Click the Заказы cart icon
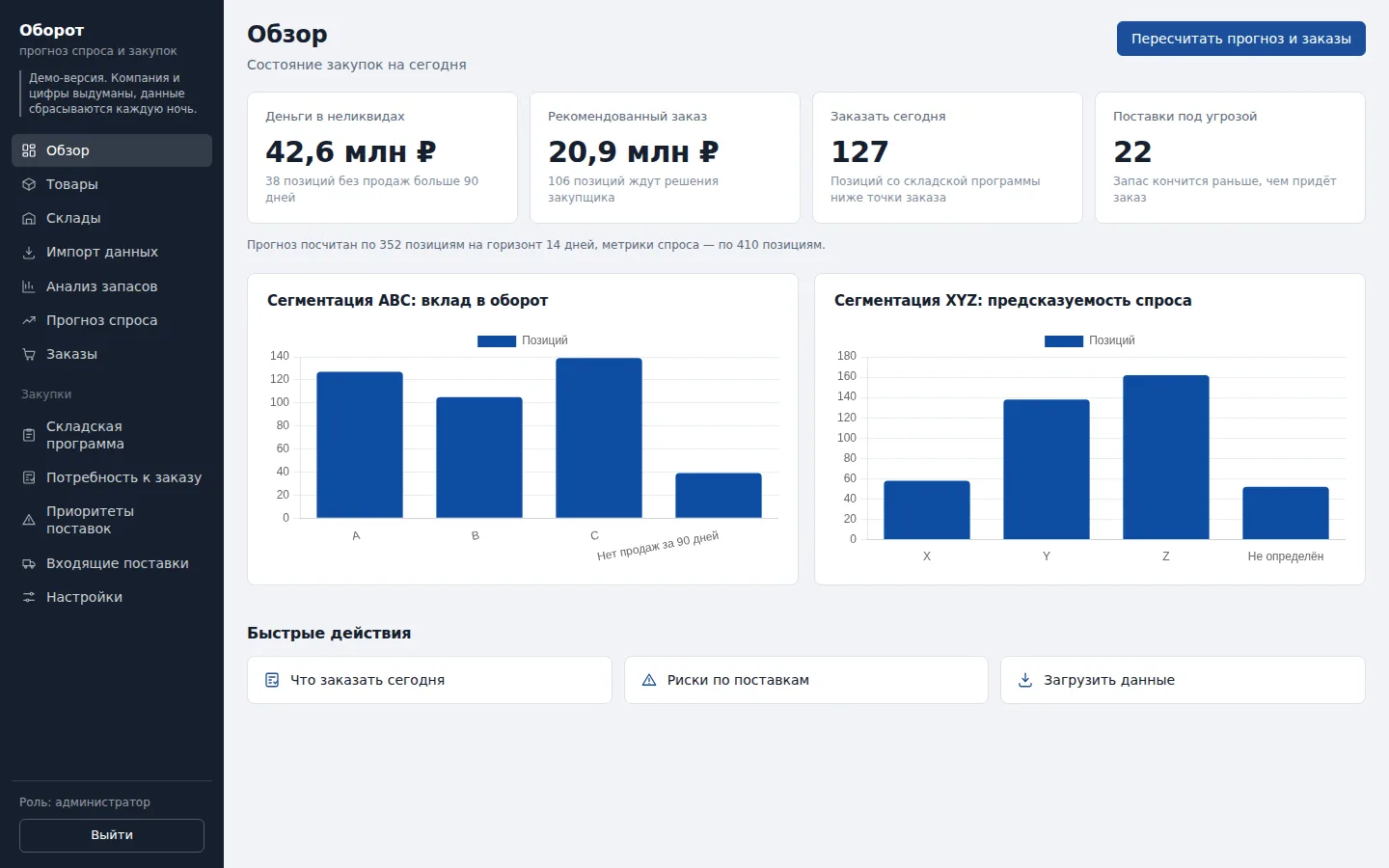Image resolution: width=1389 pixels, height=868 pixels. pyautogui.click(x=29, y=354)
